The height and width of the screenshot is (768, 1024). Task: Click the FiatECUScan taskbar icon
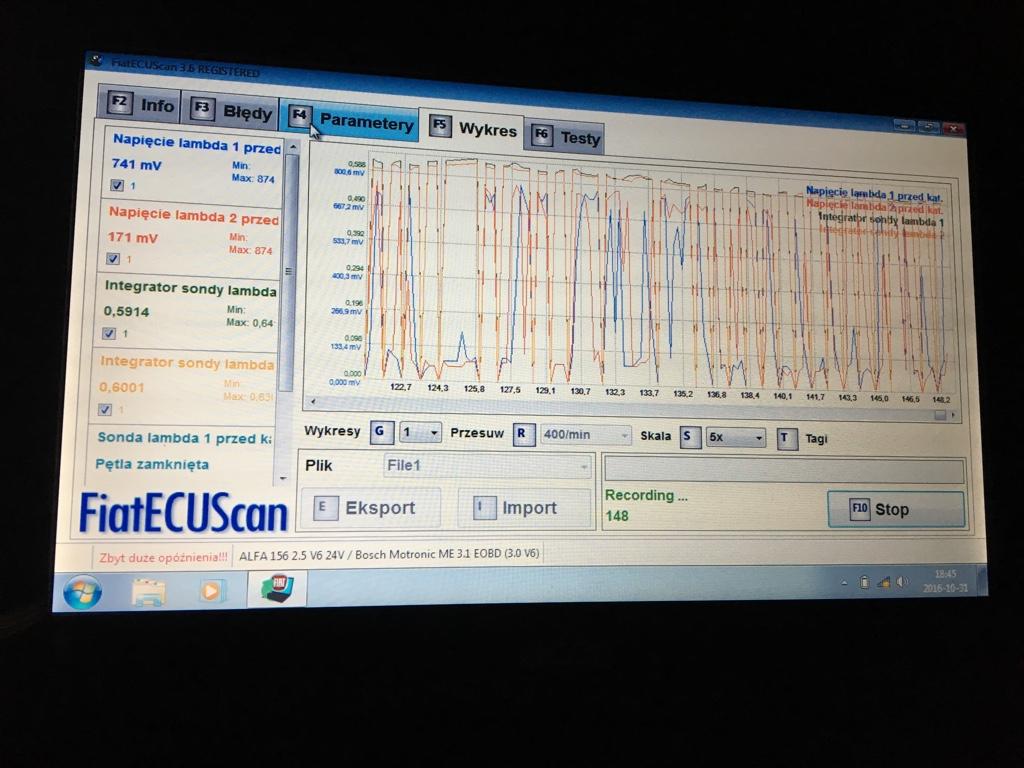click(x=277, y=588)
